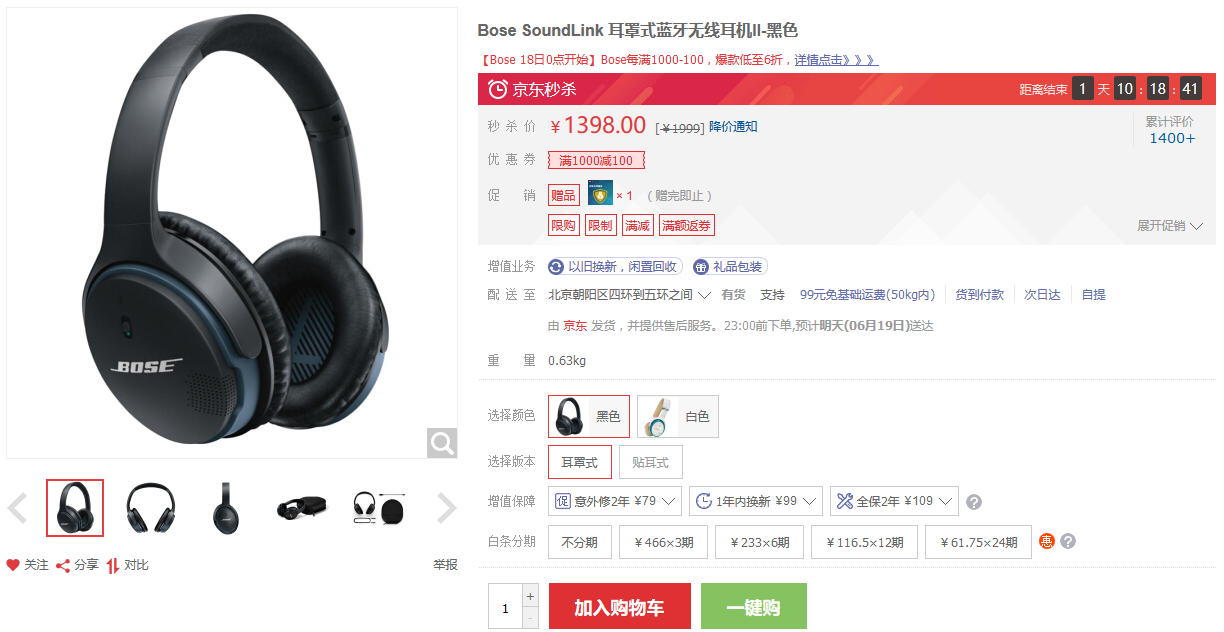Select the 白色 color option
The height and width of the screenshot is (632, 1224).
[678, 416]
